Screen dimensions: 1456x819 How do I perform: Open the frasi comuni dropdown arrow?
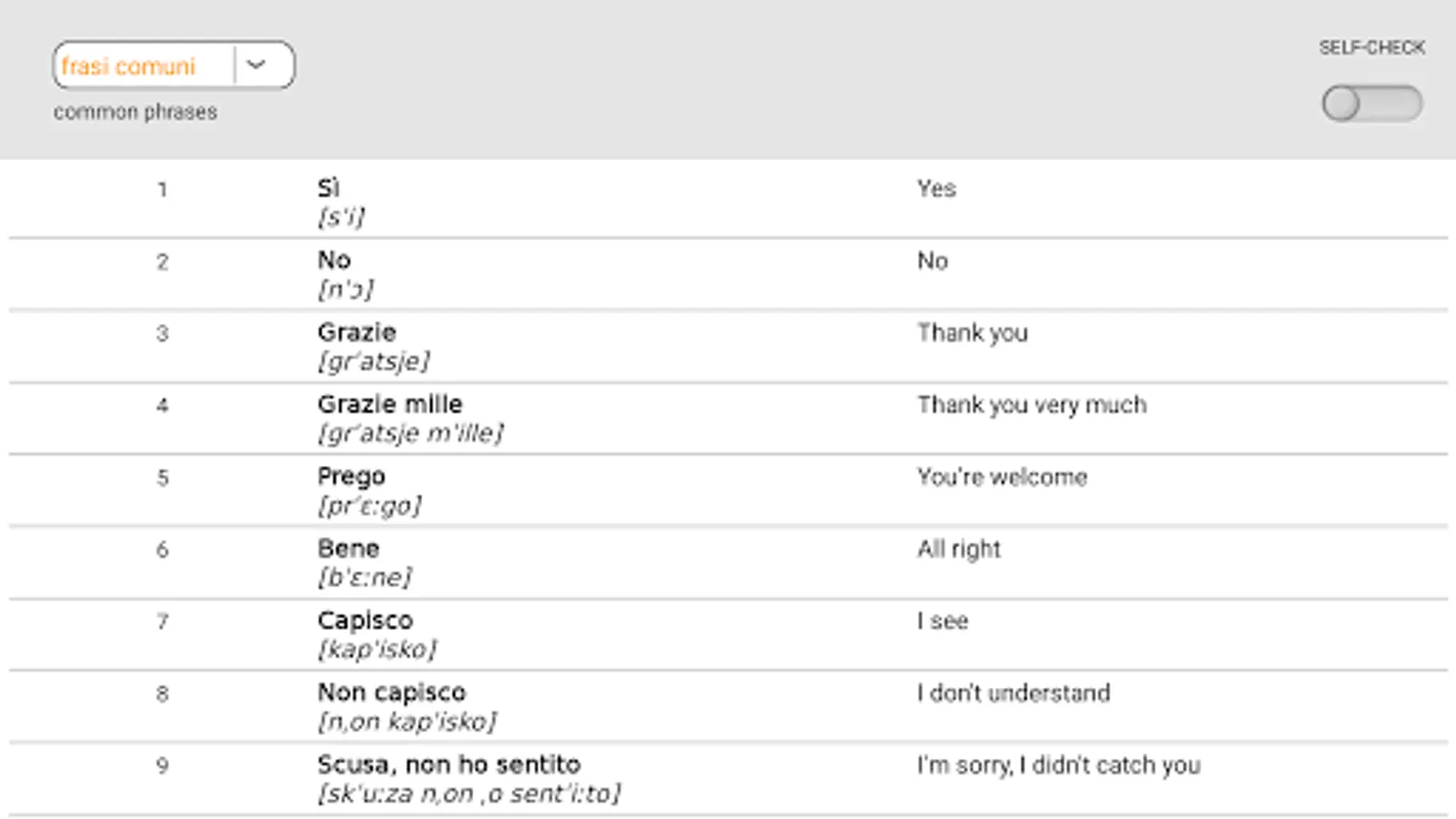coord(258,66)
